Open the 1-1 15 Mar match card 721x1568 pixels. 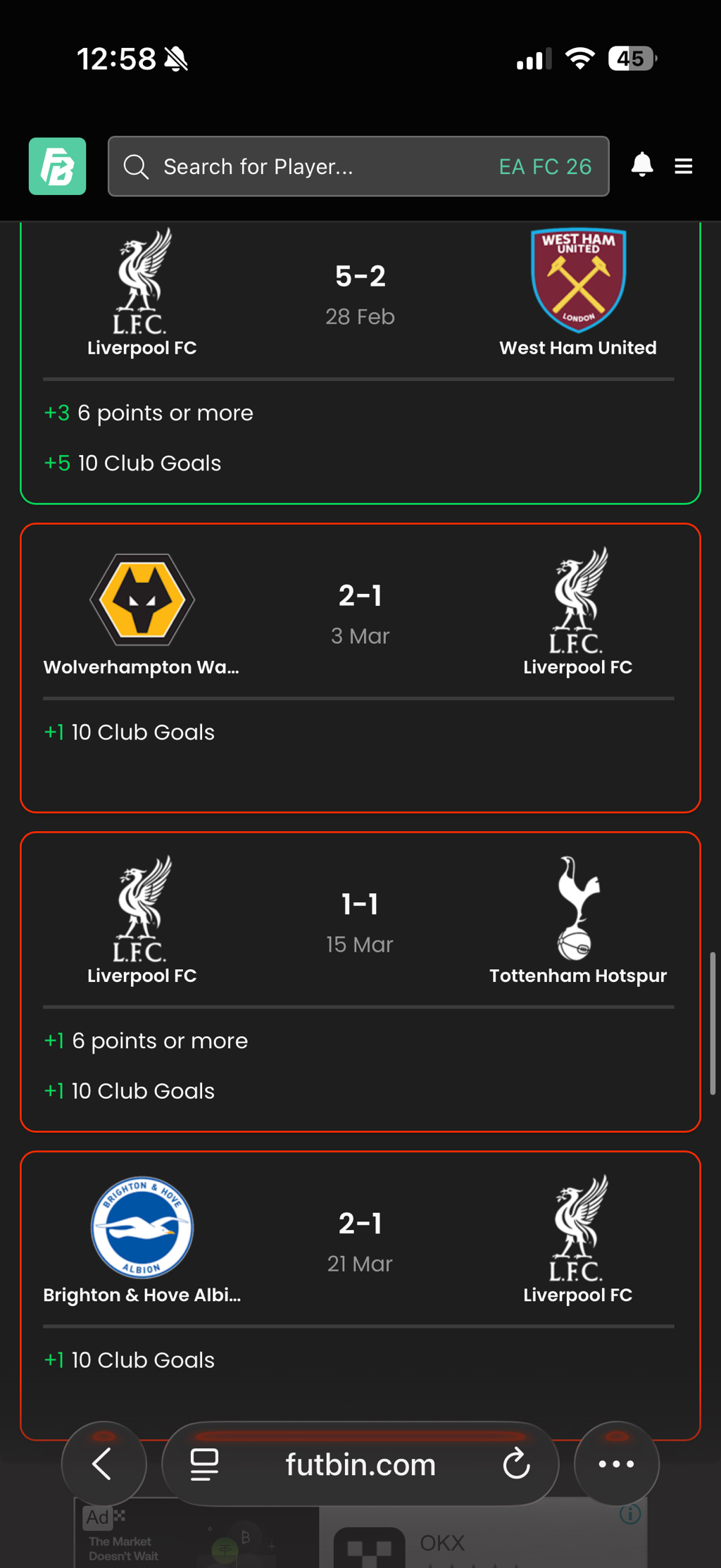tap(360, 982)
